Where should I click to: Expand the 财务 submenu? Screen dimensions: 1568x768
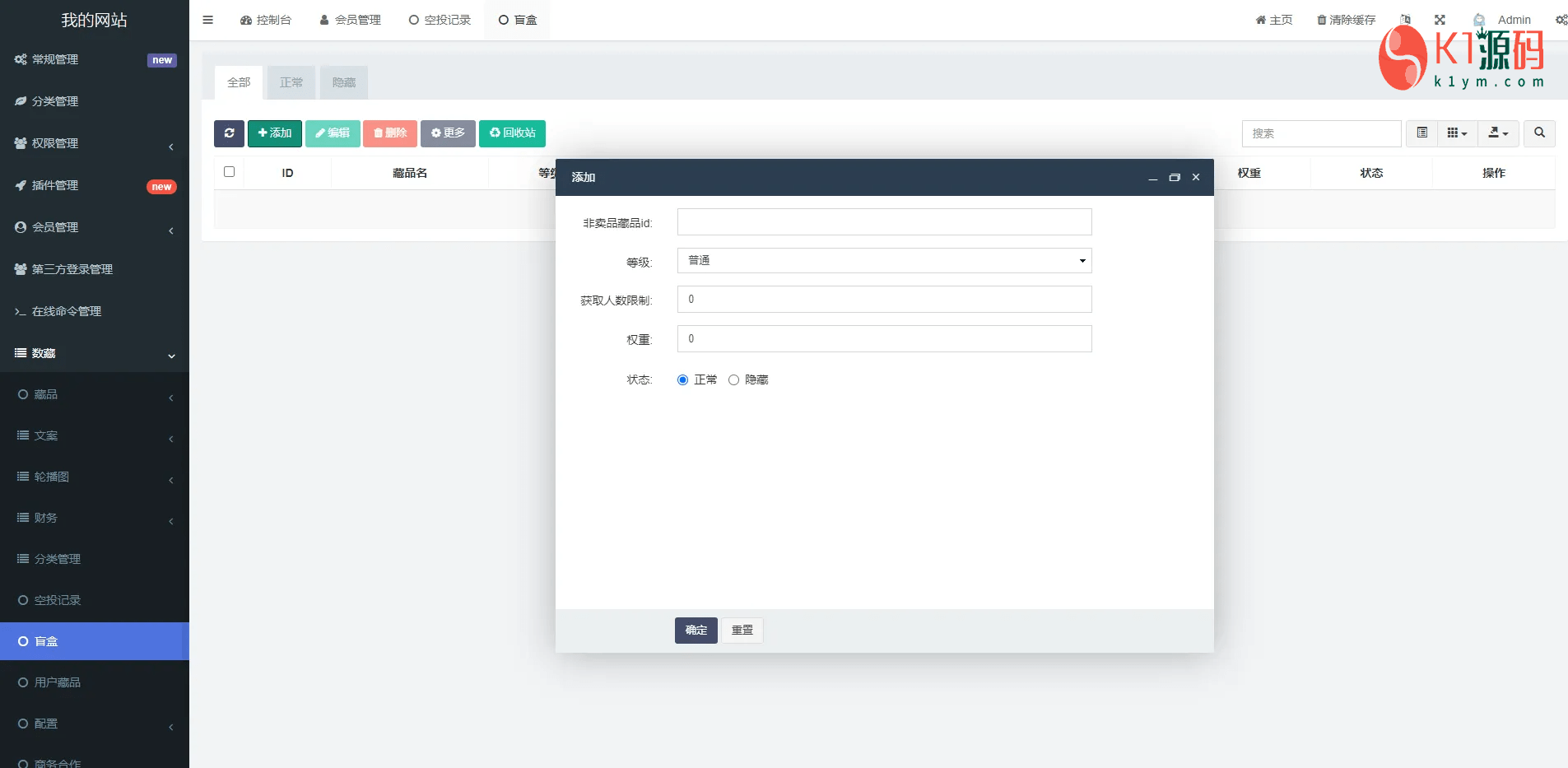[95, 518]
